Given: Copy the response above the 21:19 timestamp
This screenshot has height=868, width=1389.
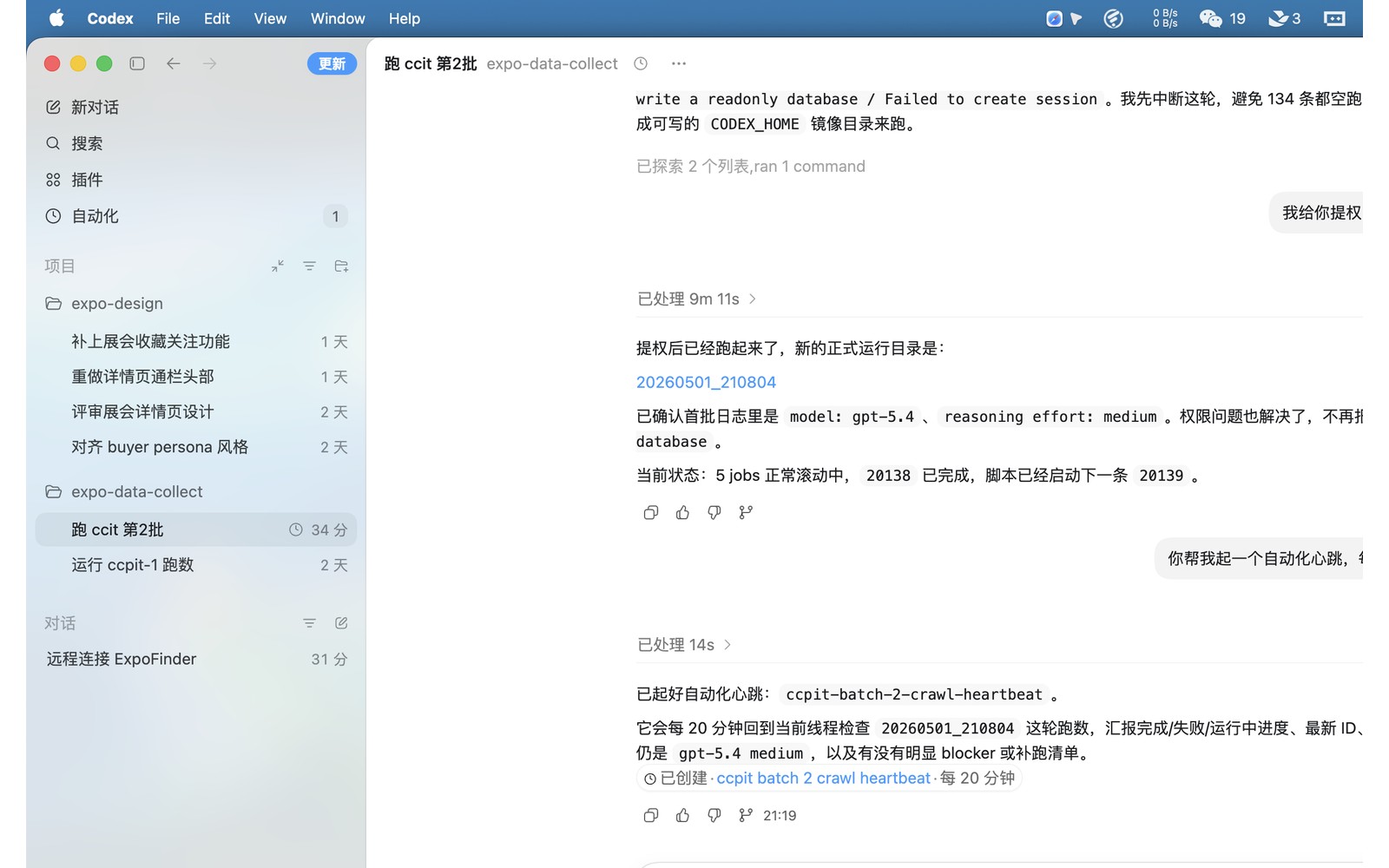Looking at the screenshot, I should (651, 815).
